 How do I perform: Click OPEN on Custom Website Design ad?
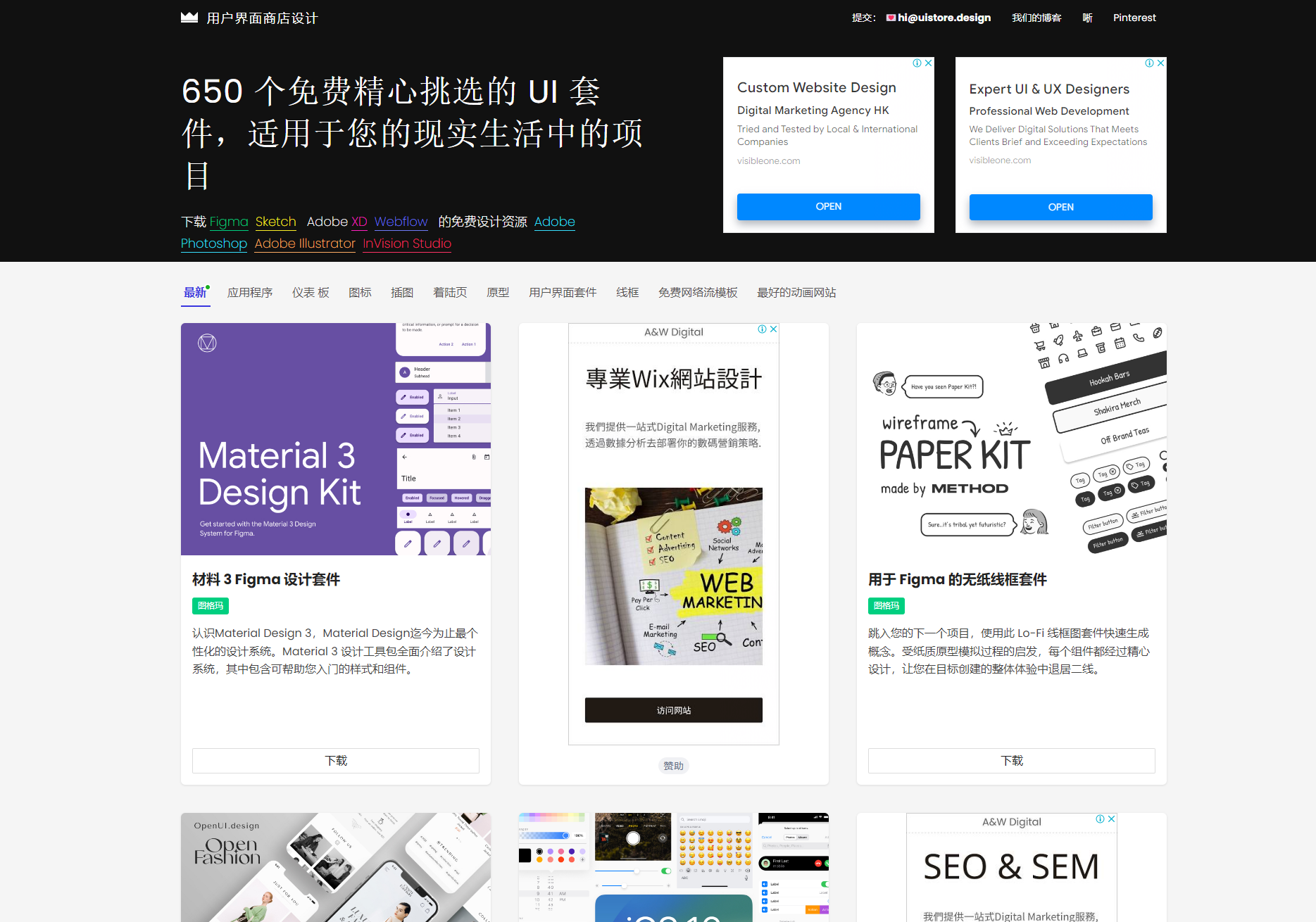click(829, 206)
